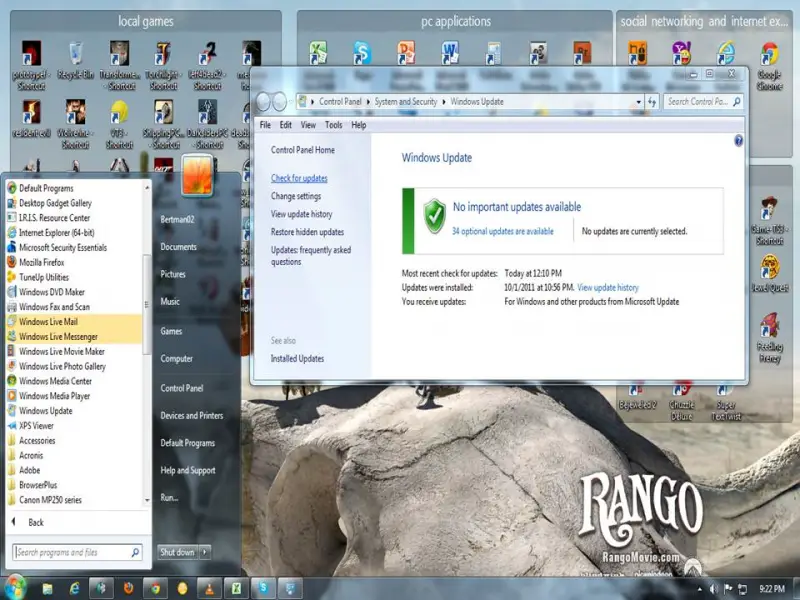Open Help and Support in Start menu
800x600 pixels.
point(188,470)
